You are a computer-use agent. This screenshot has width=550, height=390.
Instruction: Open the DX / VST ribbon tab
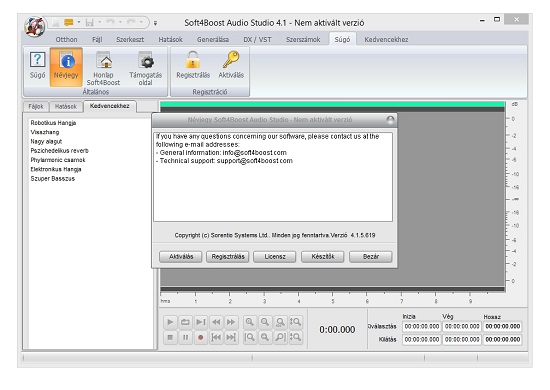tap(257, 40)
